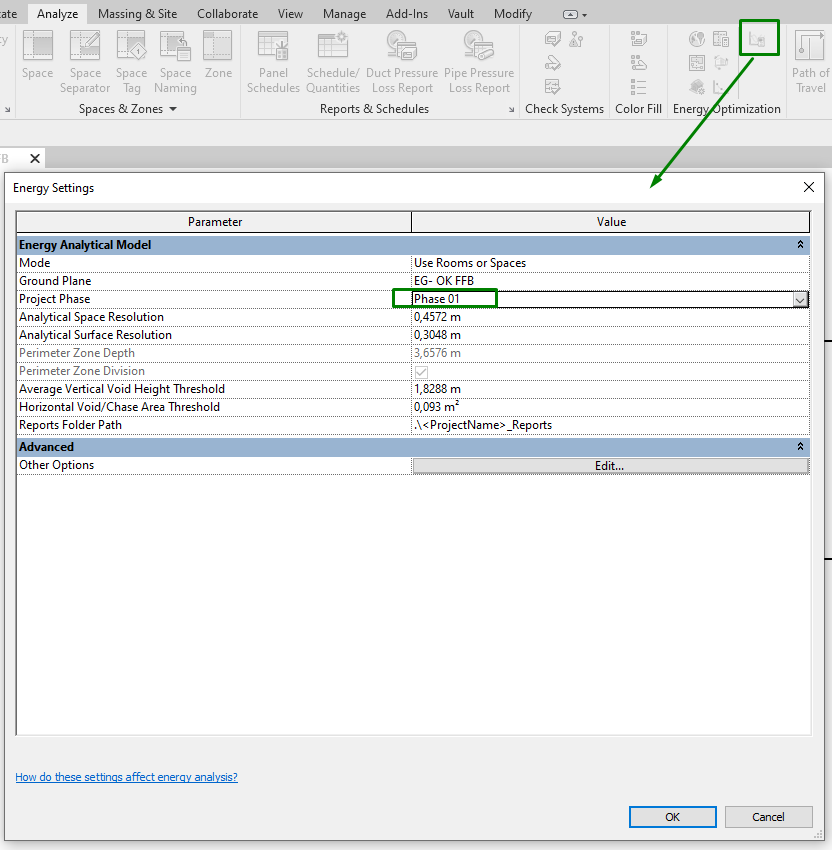Collapse the Advanced section
Screen dimensions: 832x850
[799, 446]
